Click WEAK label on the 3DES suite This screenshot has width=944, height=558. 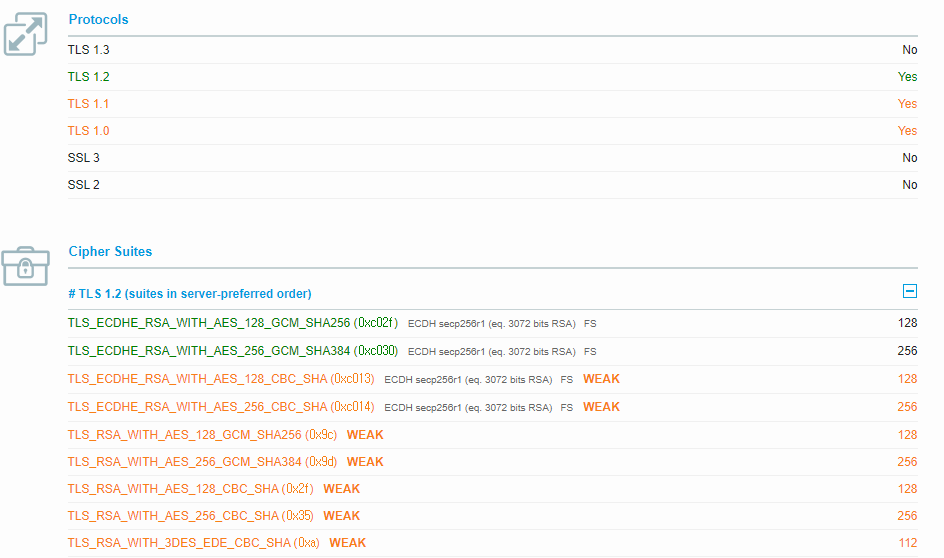click(x=347, y=544)
